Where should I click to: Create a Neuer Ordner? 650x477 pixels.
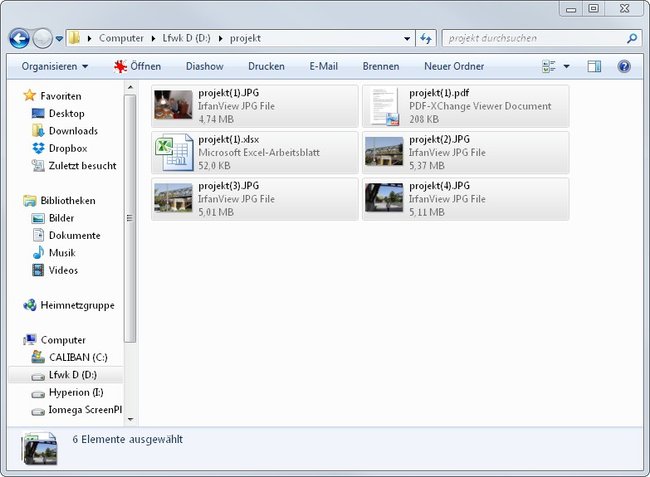click(454, 66)
